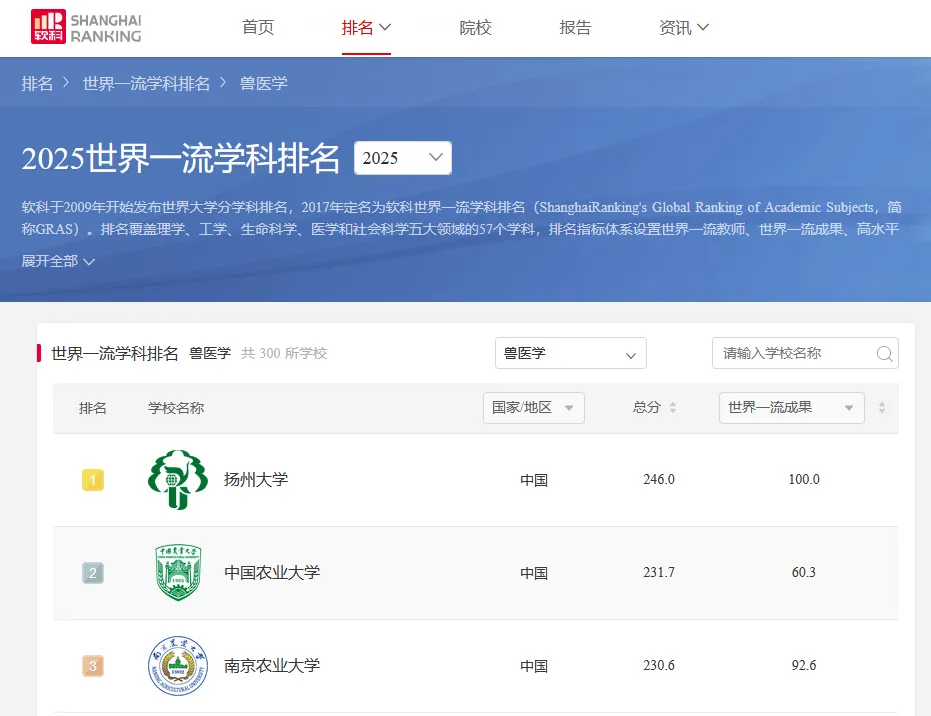The image size is (931, 716).
Task: Go to the 院校 page
Action: [x=475, y=27]
